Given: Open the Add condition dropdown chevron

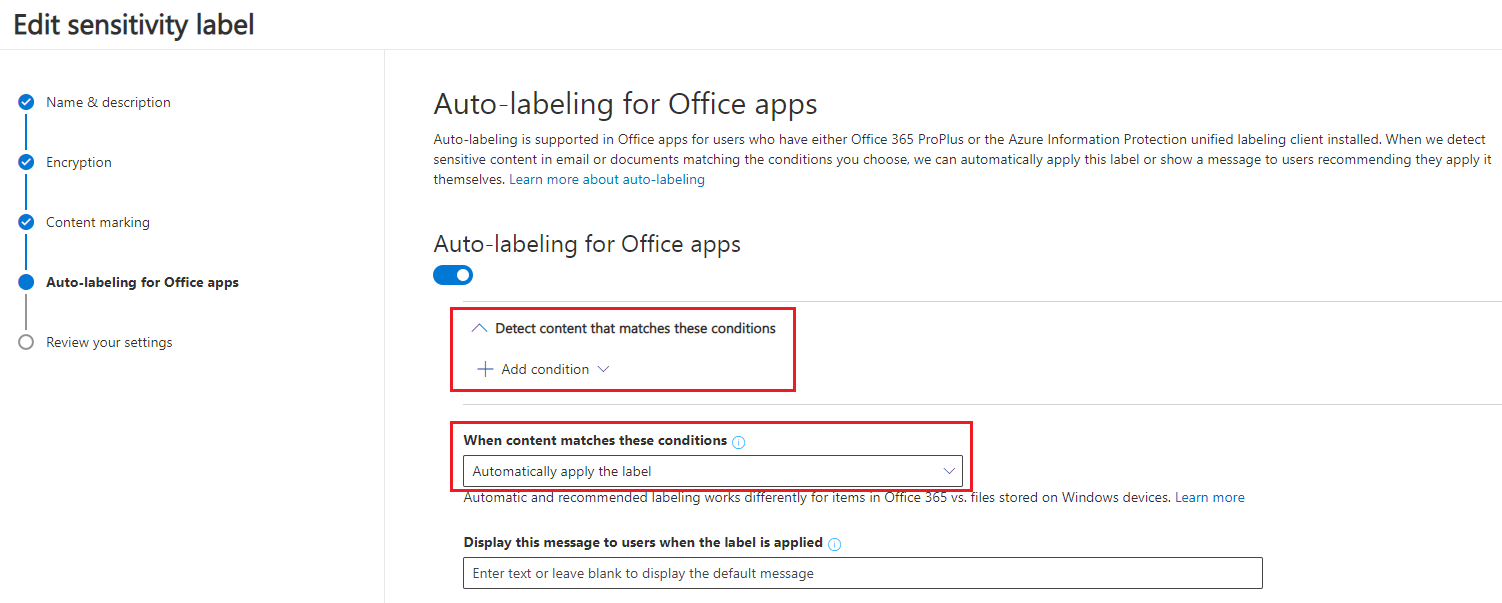Looking at the screenshot, I should [603, 369].
